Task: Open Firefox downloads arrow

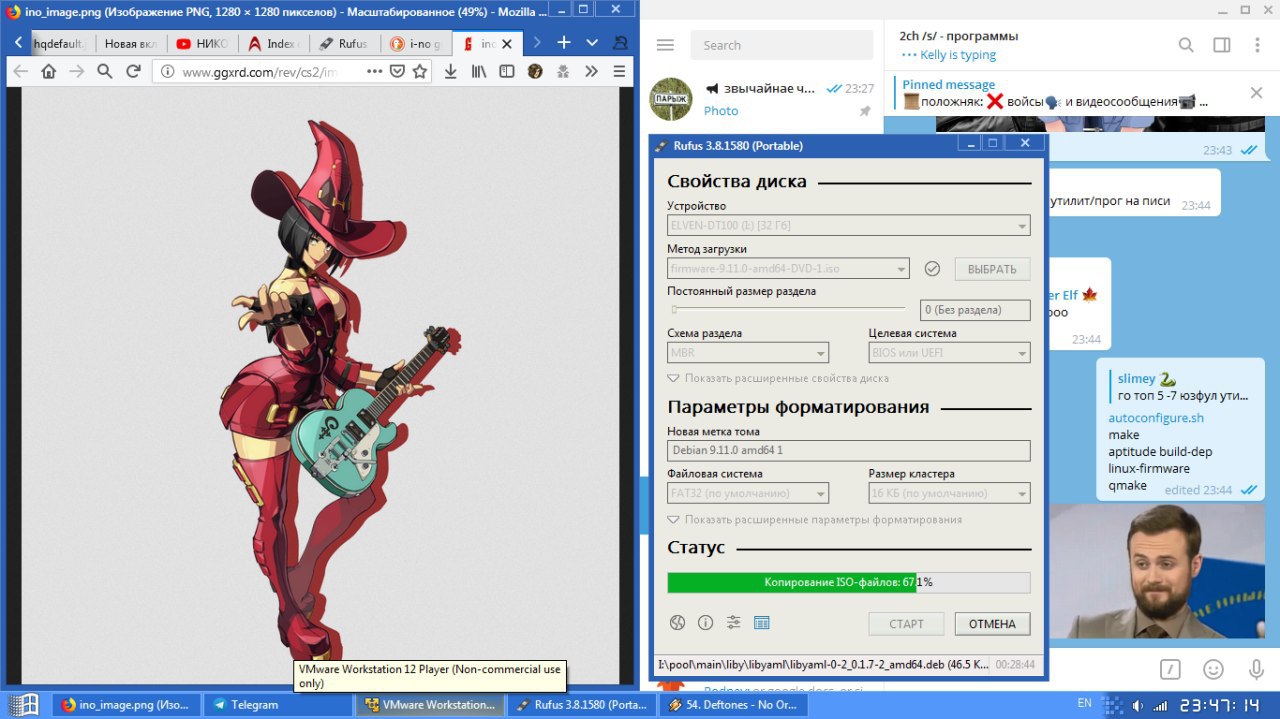Action: click(x=451, y=72)
